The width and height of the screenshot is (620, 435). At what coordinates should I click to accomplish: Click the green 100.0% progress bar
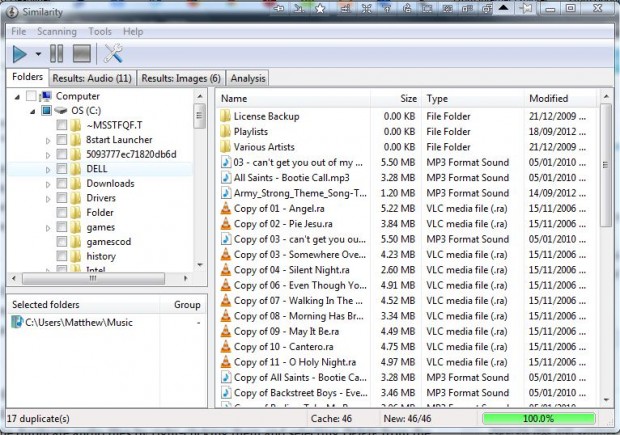[539, 418]
